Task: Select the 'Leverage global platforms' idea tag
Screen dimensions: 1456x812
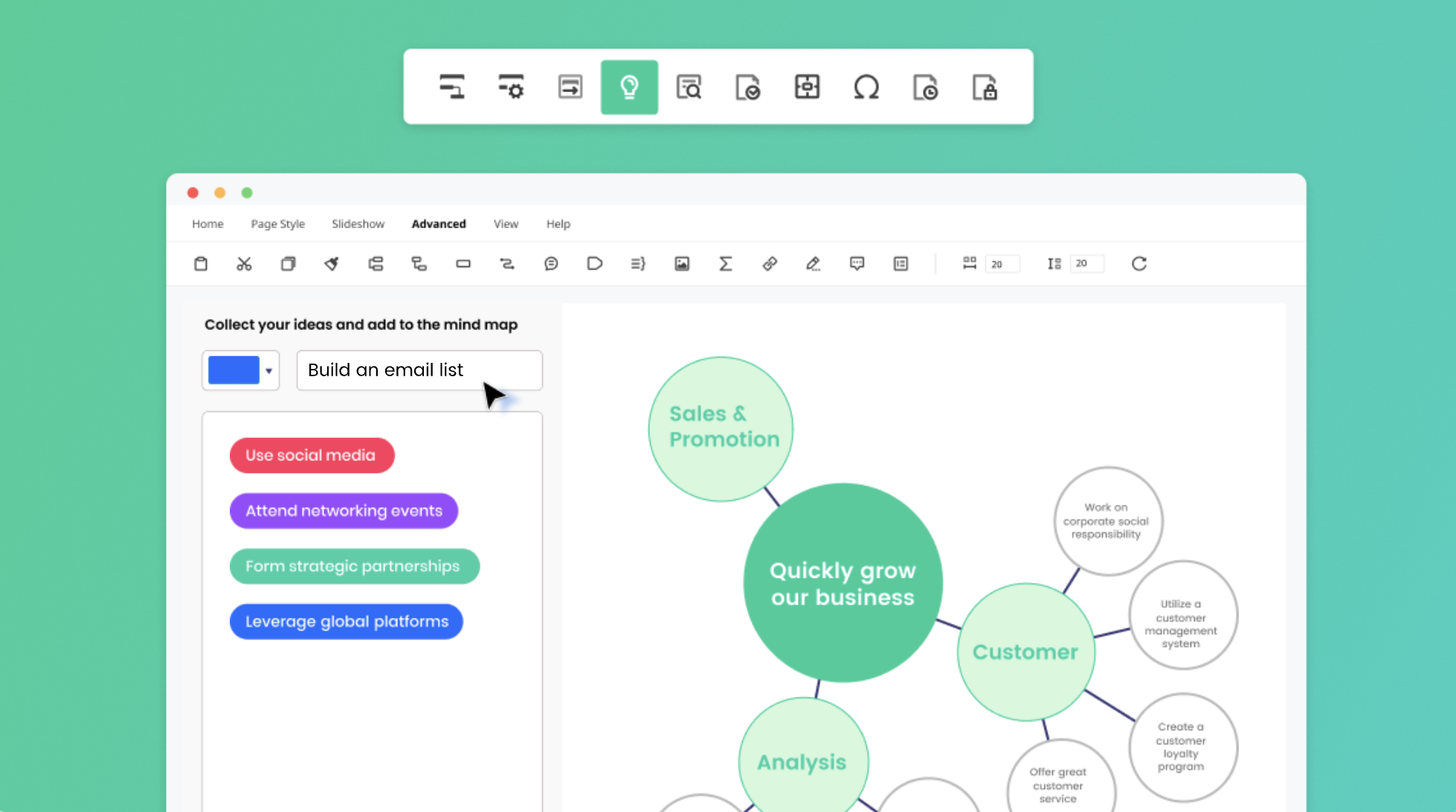Action: [x=347, y=622]
